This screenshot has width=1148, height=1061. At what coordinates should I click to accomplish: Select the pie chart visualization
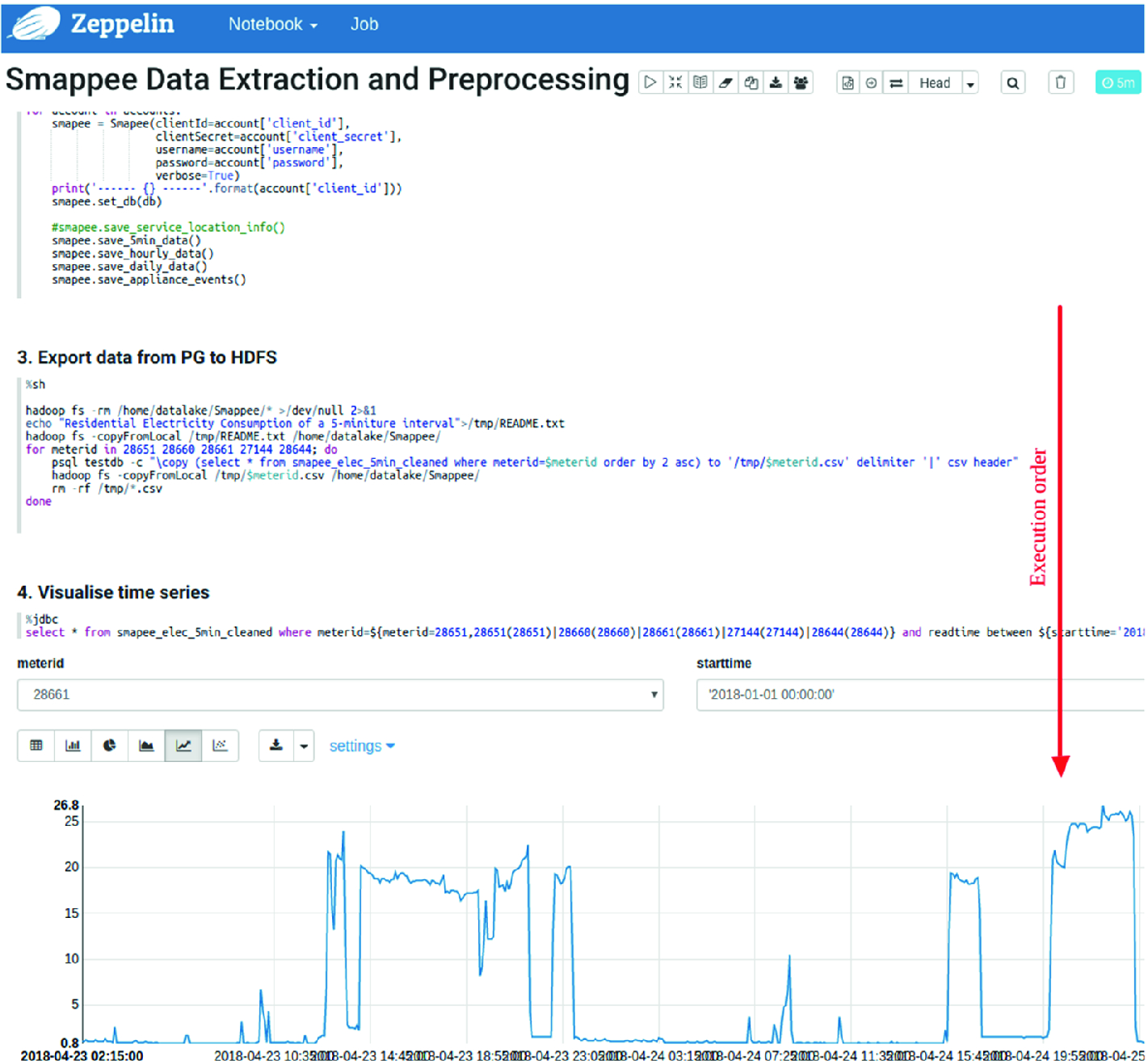[110, 745]
